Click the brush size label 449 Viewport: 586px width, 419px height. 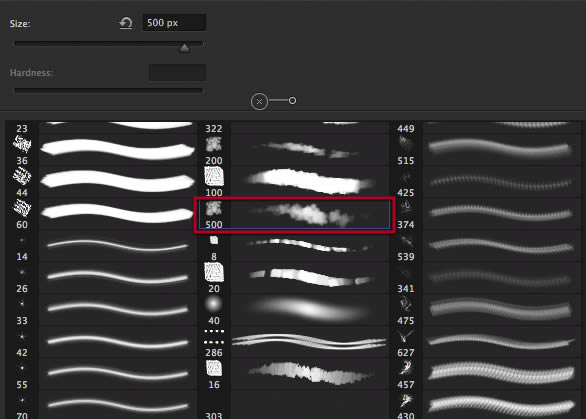(x=406, y=129)
